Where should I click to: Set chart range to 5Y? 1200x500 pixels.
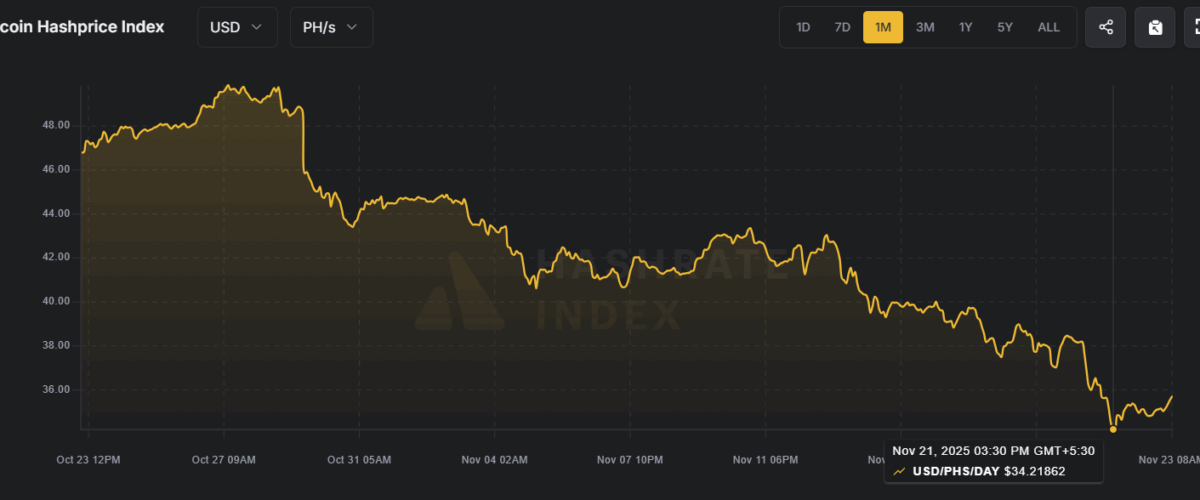(1004, 27)
